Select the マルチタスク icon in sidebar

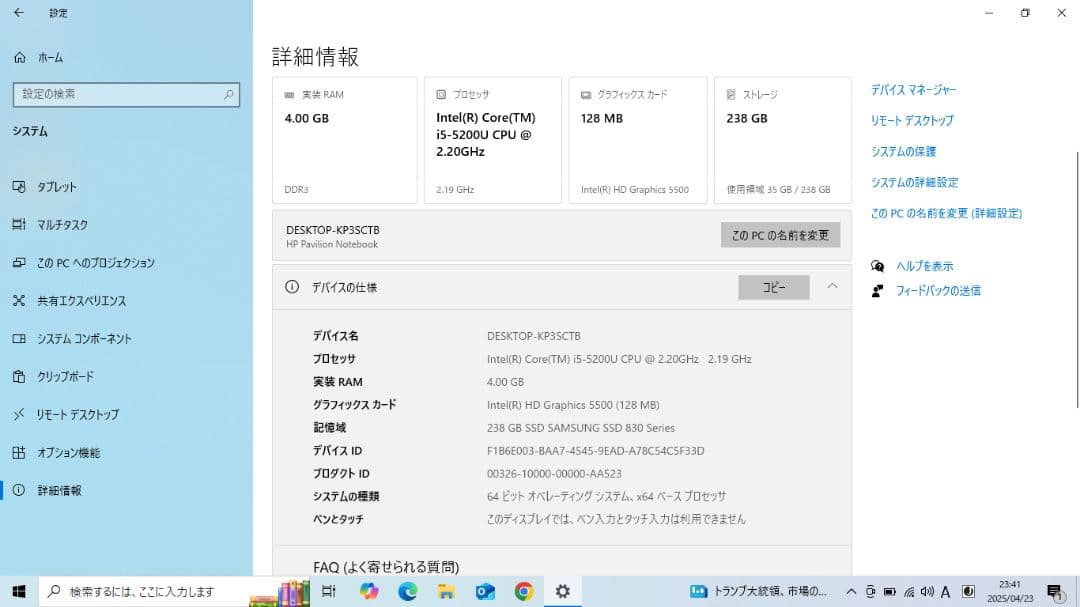[18, 225]
